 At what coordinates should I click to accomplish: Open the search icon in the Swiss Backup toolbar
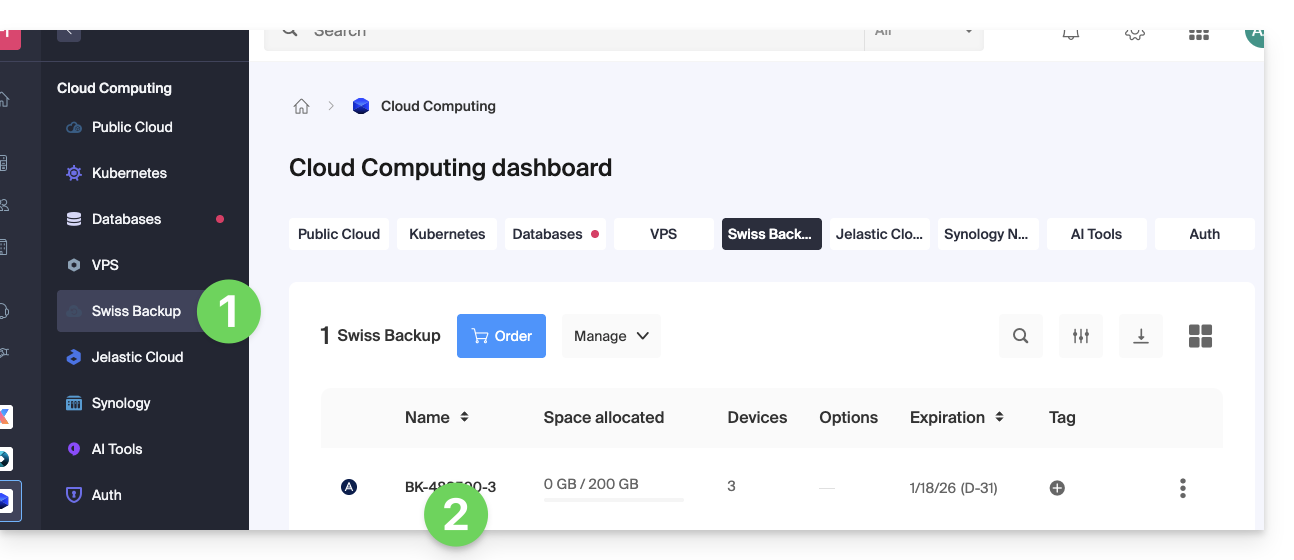1020,336
